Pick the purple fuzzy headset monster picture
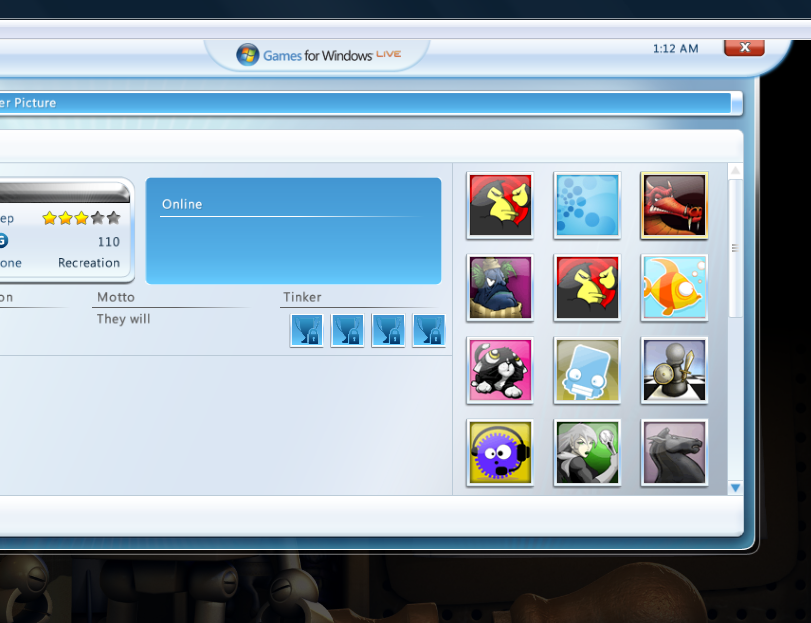This screenshot has height=623, width=811. point(500,452)
